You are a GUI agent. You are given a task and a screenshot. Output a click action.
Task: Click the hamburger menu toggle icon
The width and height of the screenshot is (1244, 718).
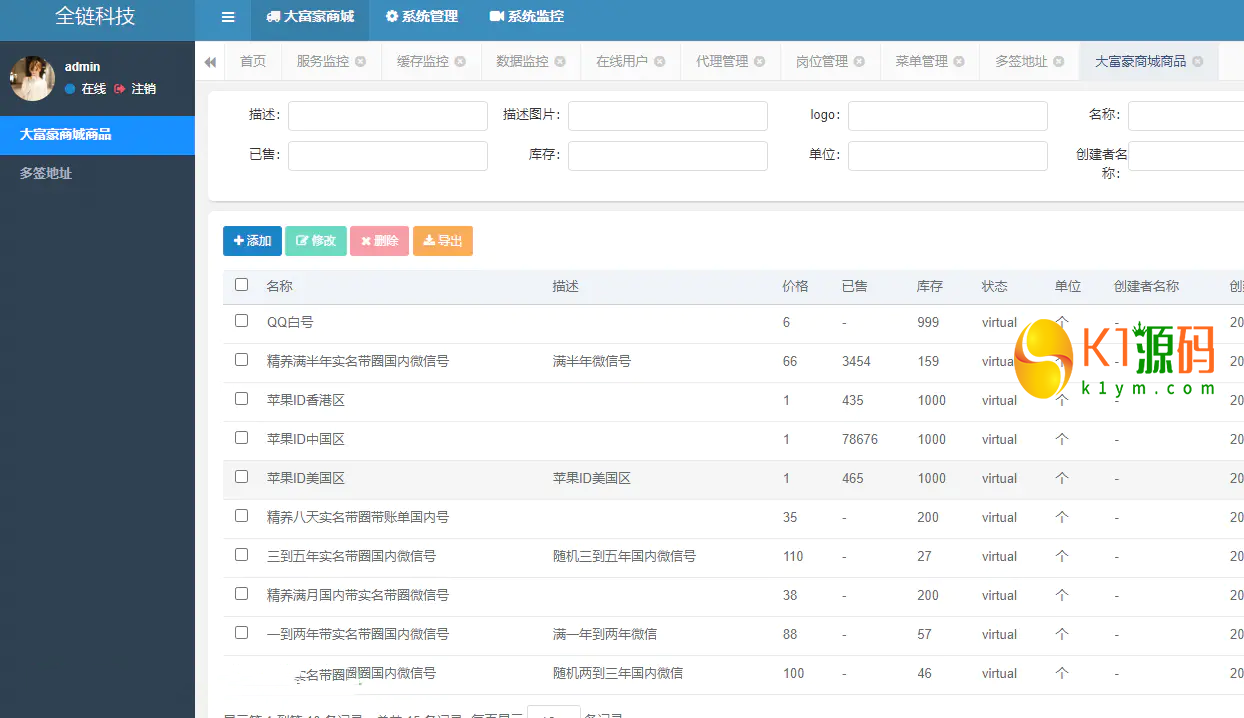[x=228, y=17]
